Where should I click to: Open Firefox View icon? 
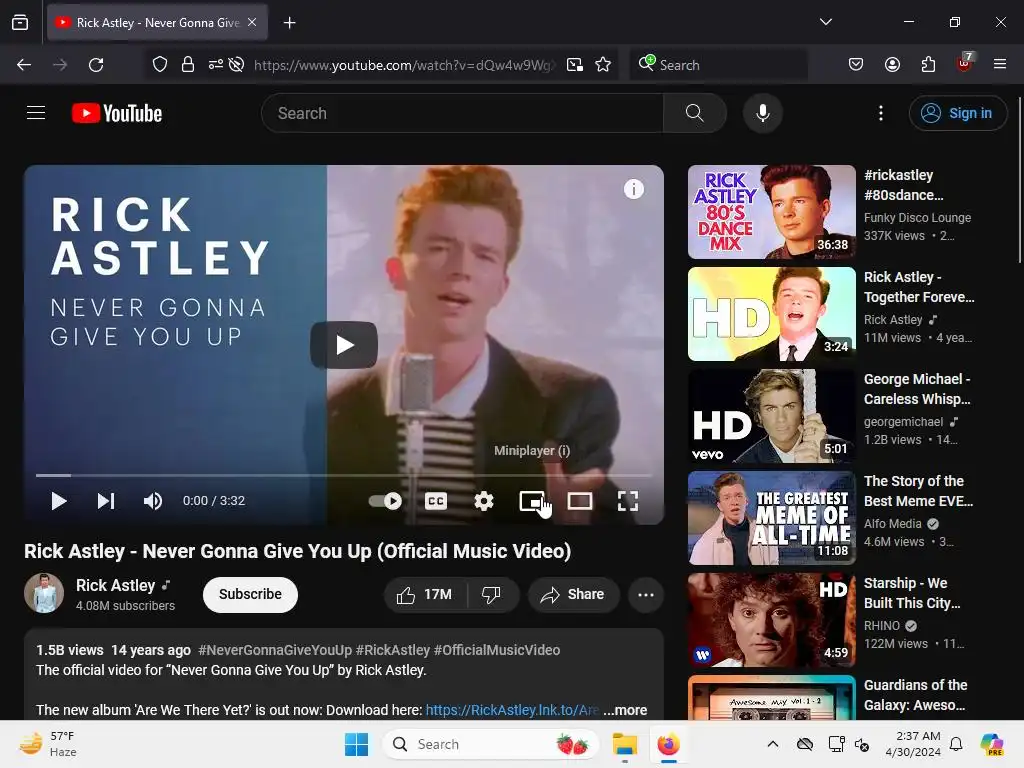pyautogui.click(x=20, y=23)
